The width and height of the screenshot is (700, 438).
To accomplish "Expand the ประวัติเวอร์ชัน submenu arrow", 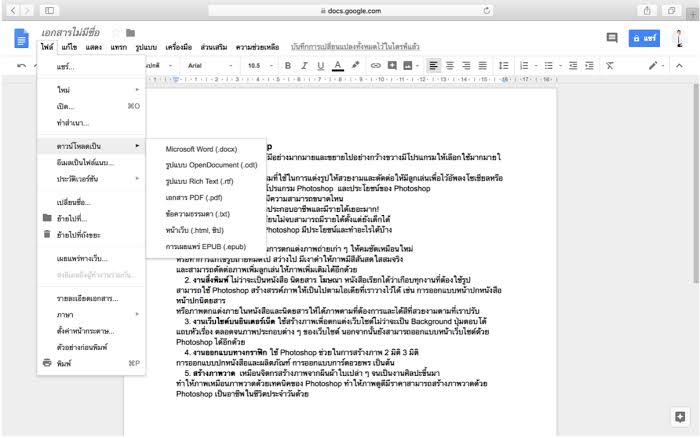I will point(137,179).
